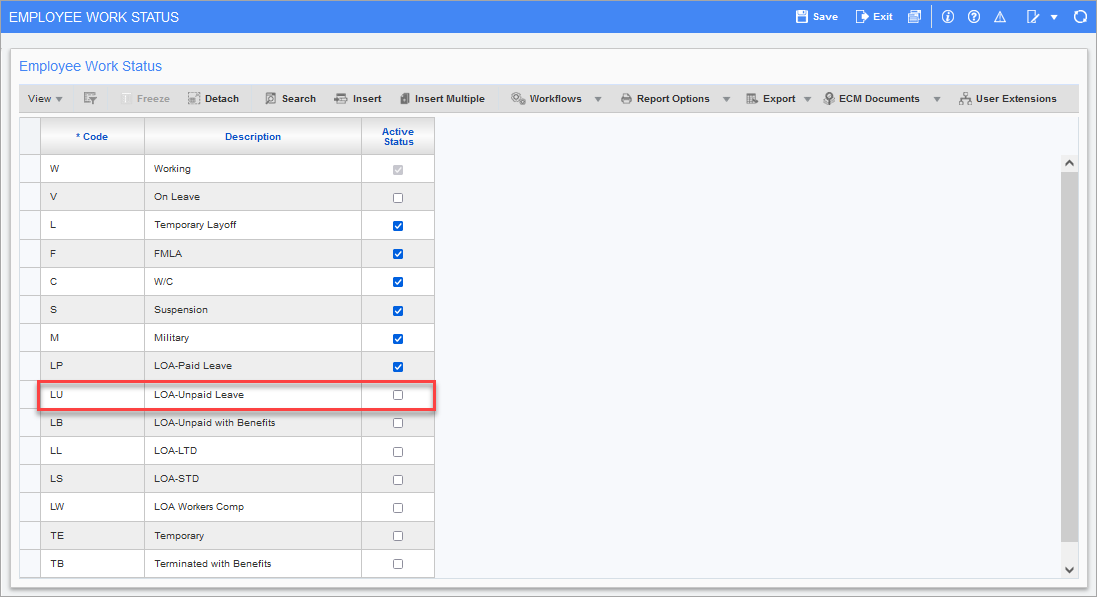Click the Detach table icon
Screen dimensions: 1097x597
(194, 99)
